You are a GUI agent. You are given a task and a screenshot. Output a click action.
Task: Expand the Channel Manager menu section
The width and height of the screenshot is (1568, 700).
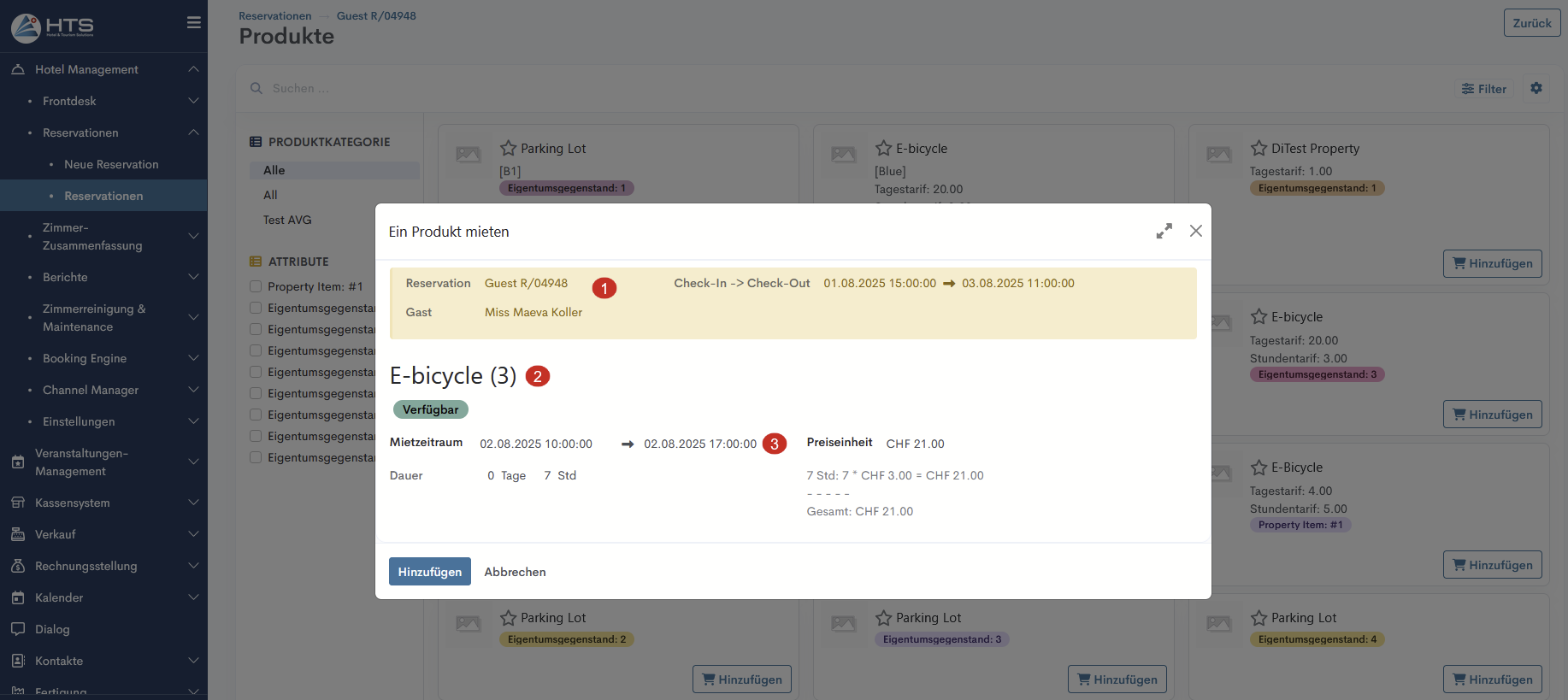coord(193,390)
